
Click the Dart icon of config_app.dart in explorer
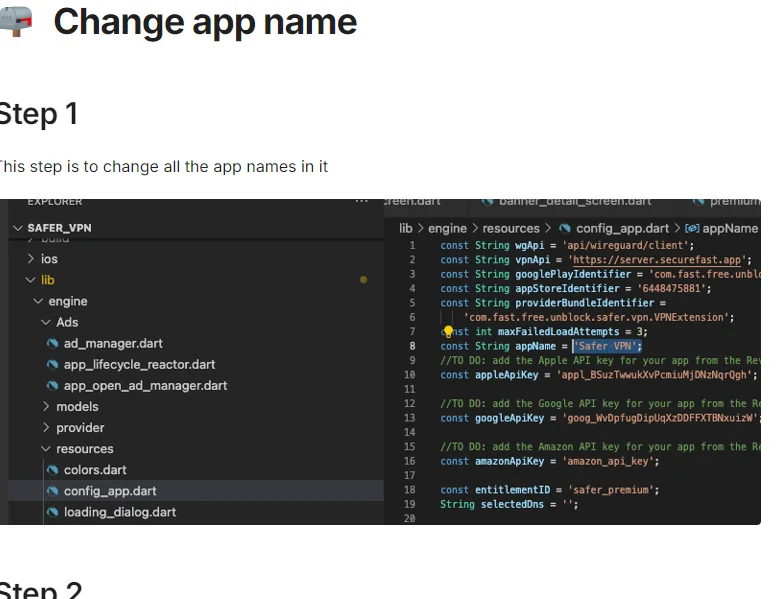[x=52, y=491]
